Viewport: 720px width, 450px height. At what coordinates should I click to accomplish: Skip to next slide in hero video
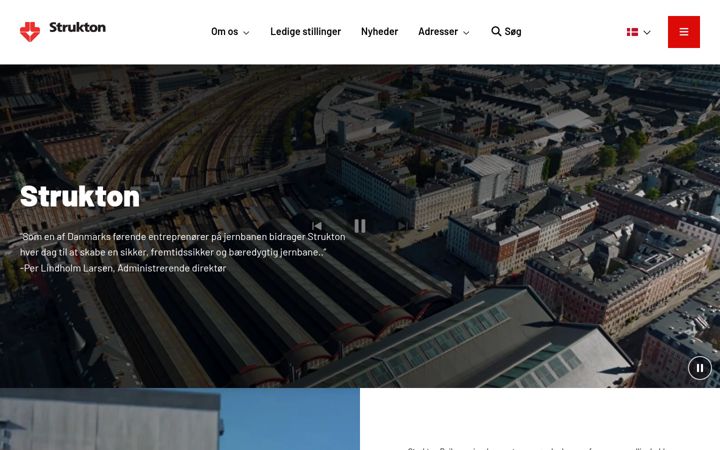402,226
